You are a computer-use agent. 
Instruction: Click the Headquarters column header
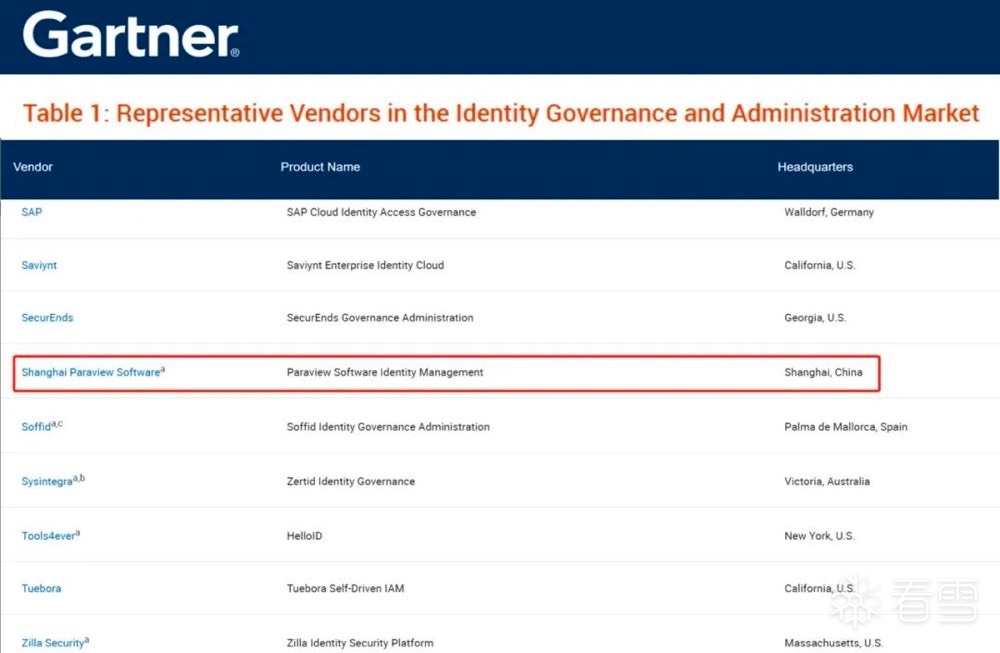coord(815,167)
